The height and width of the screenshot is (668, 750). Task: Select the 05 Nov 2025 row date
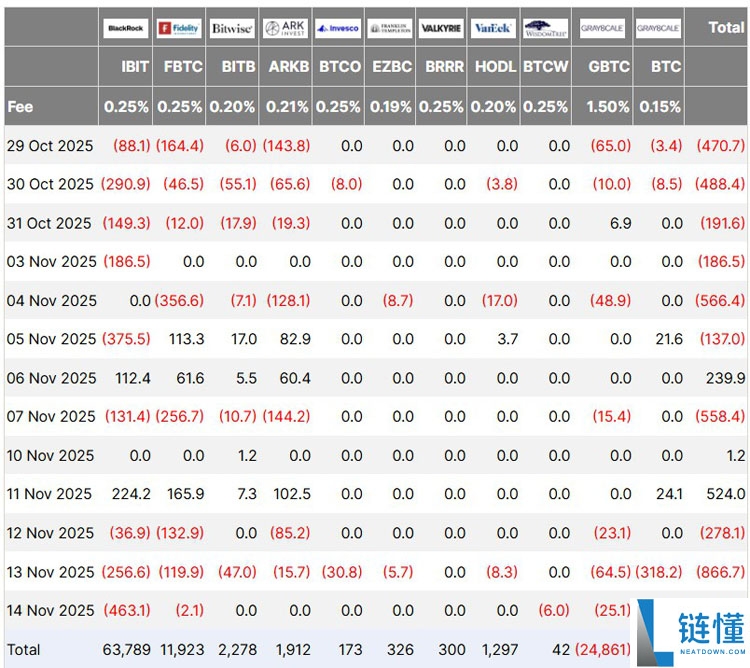(52, 339)
